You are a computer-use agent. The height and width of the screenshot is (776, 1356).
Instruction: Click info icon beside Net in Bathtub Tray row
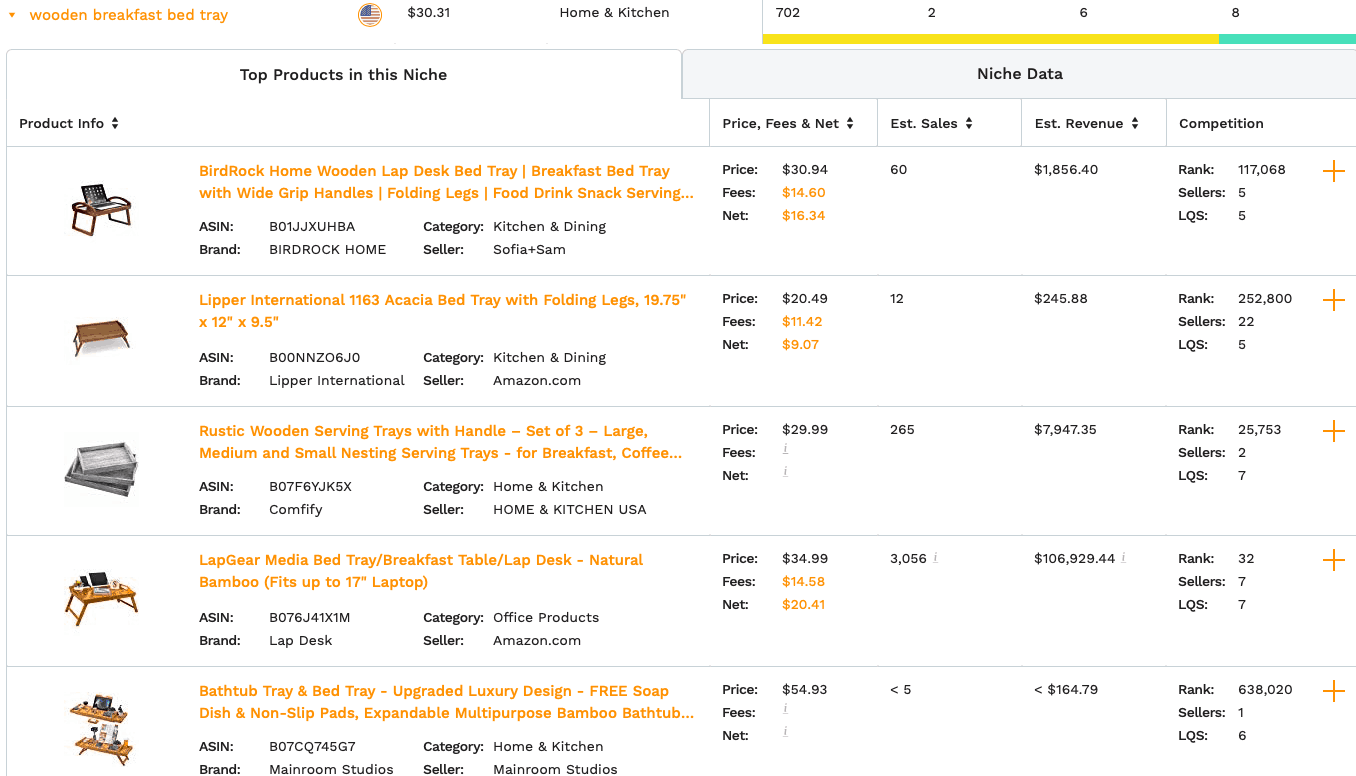coord(785,731)
